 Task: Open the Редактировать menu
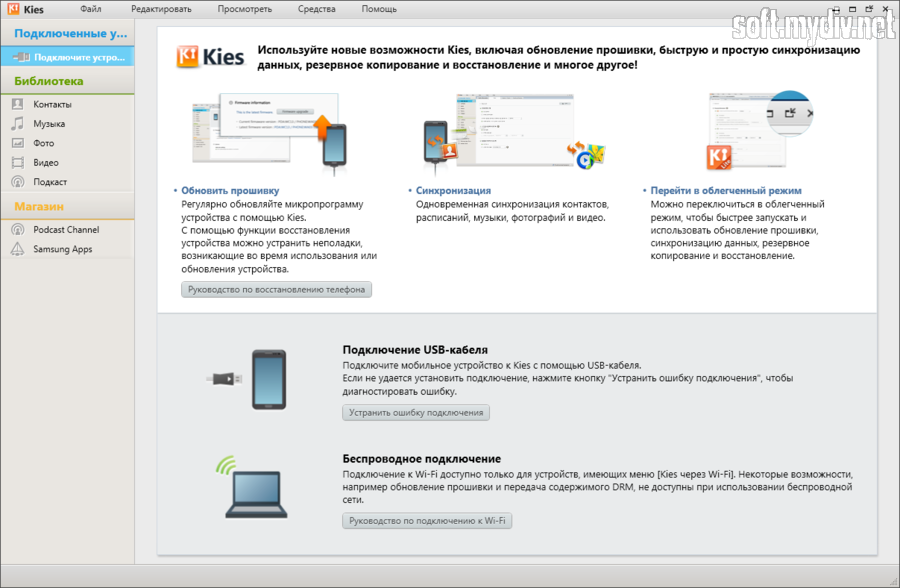[x=161, y=9]
